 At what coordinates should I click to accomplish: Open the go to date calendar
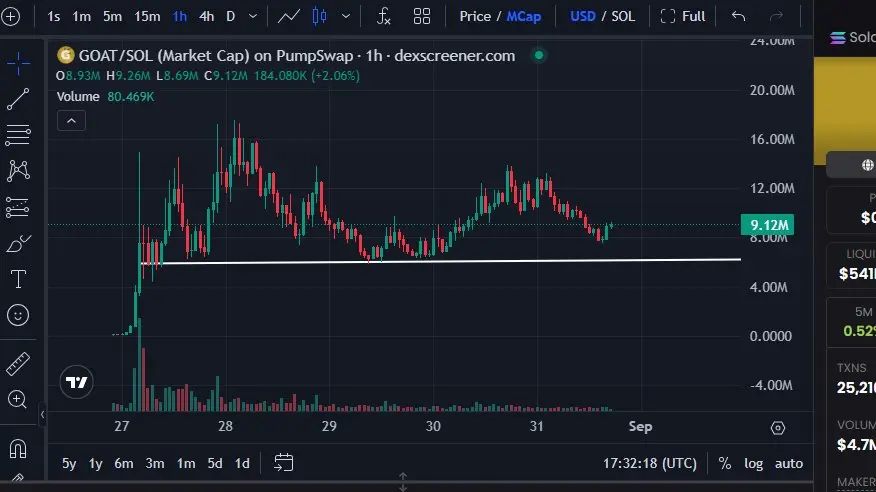point(283,463)
